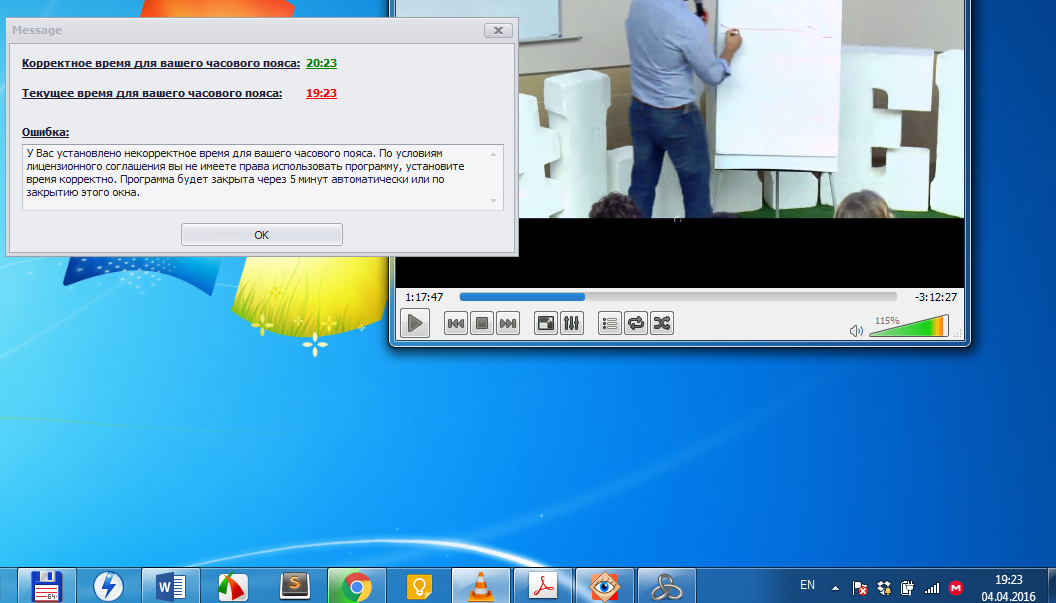1056x603 pixels.
Task: Click the Play button in VLC
Action: [x=415, y=323]
